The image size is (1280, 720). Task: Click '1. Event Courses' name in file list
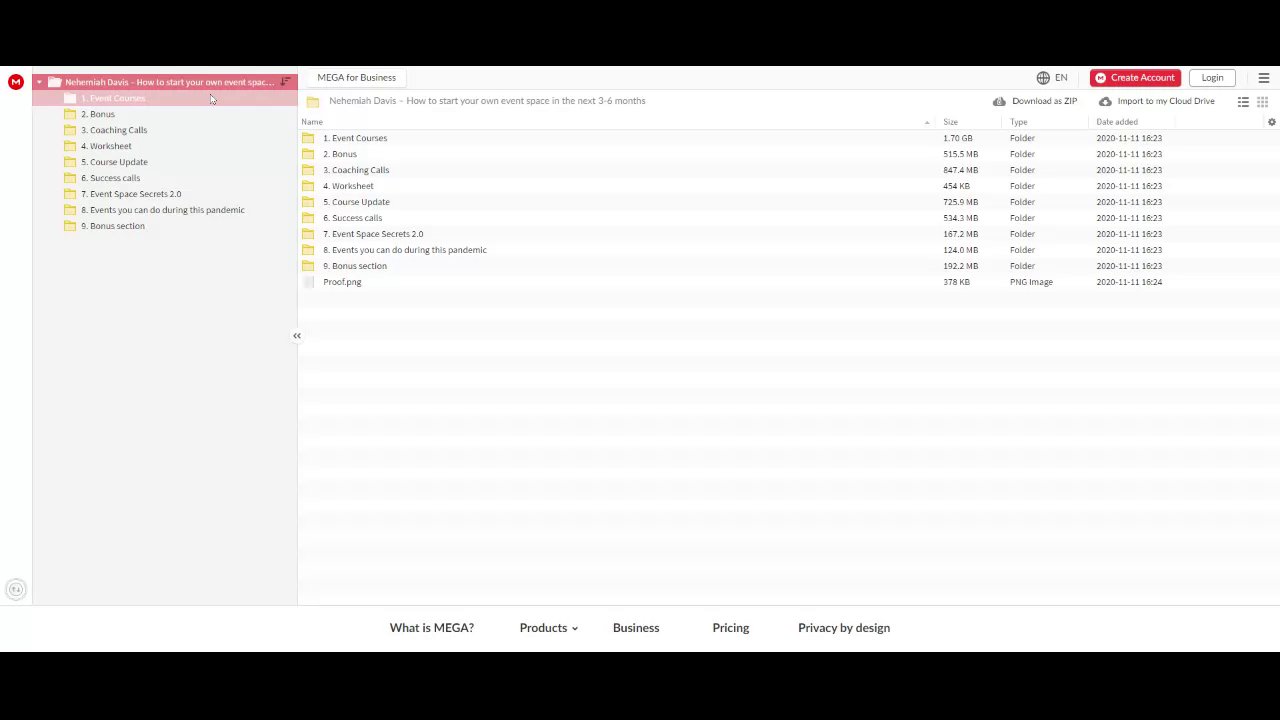point(355,138)
